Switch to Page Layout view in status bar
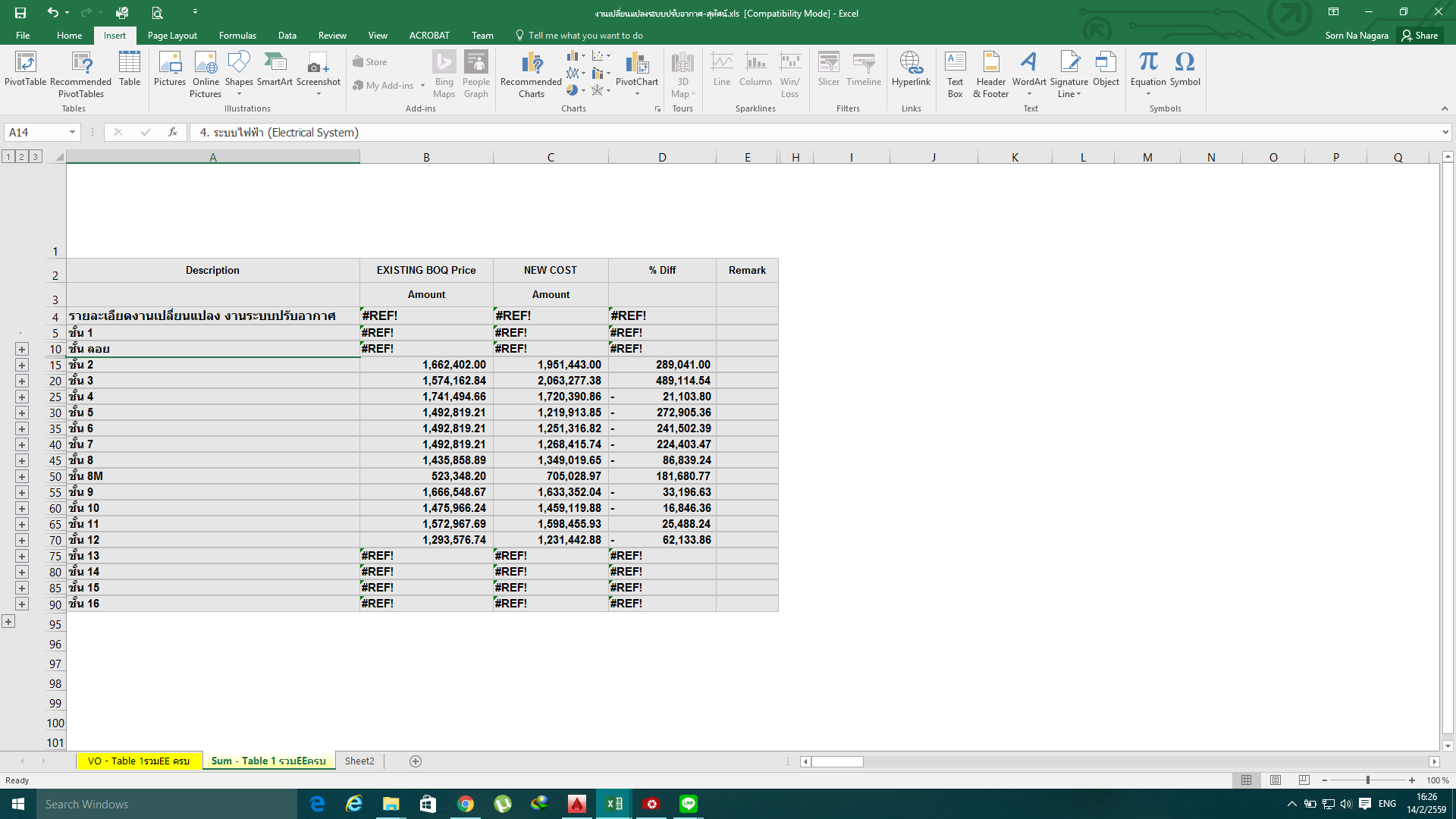1456x819 pixels. click(1276, 780)
